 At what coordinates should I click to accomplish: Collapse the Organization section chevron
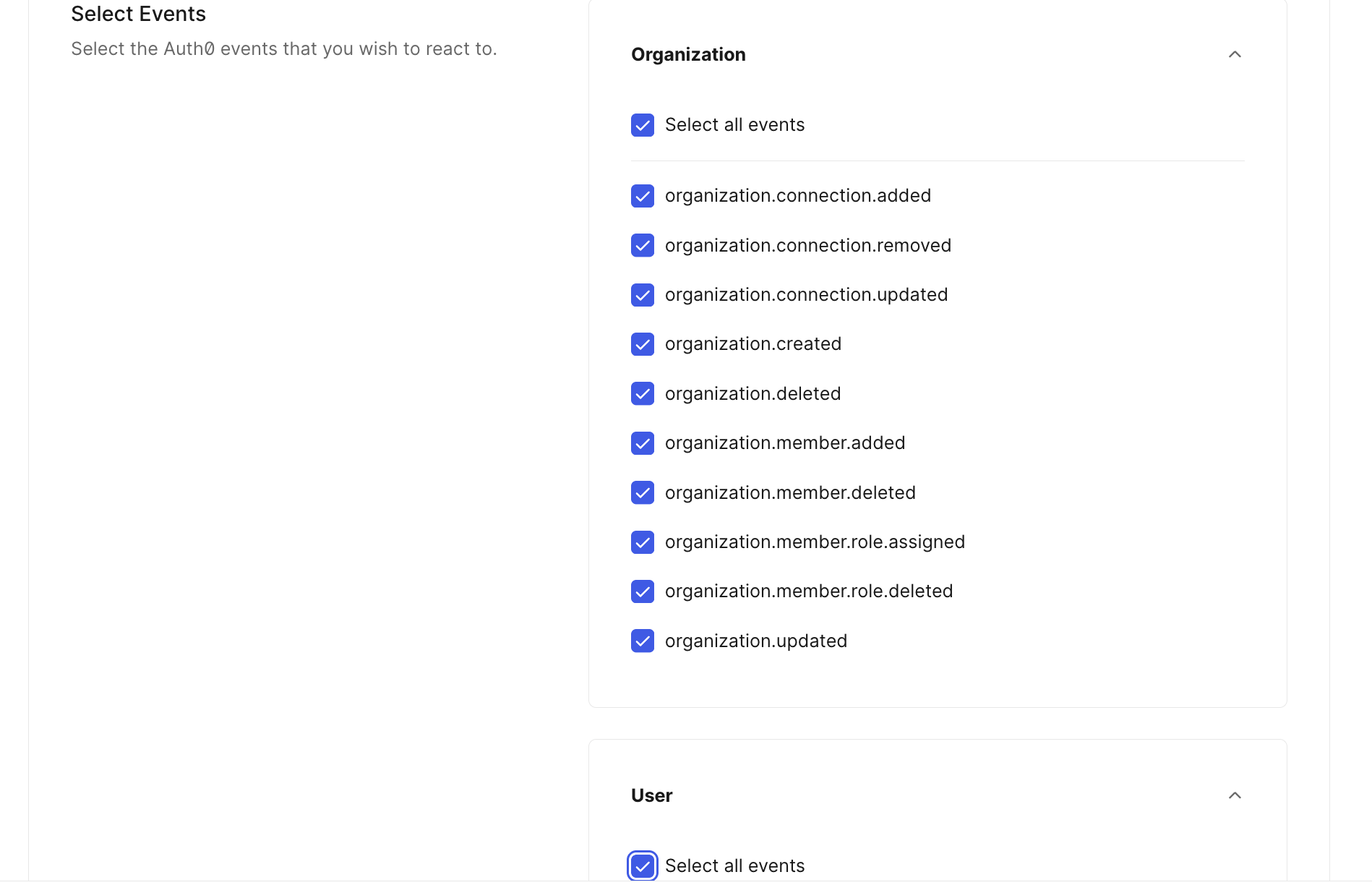[1235, 55]
